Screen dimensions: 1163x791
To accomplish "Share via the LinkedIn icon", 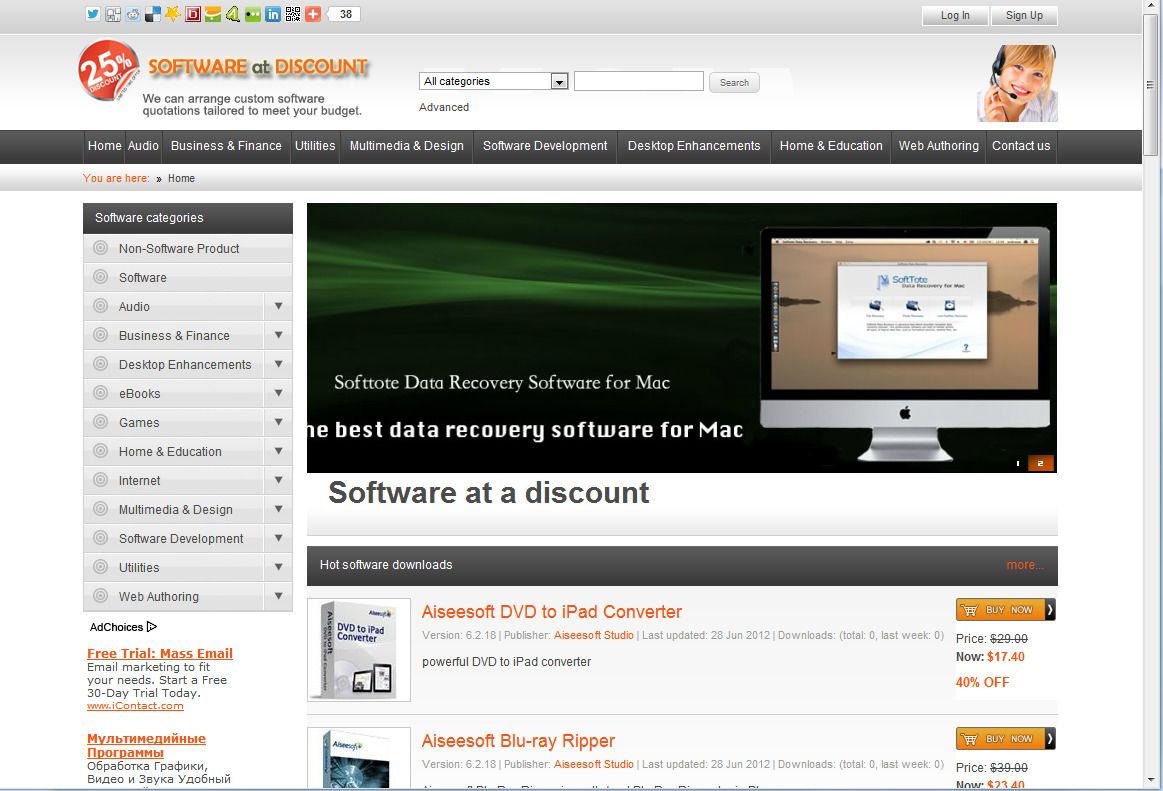I will click(x=271, y=14).
